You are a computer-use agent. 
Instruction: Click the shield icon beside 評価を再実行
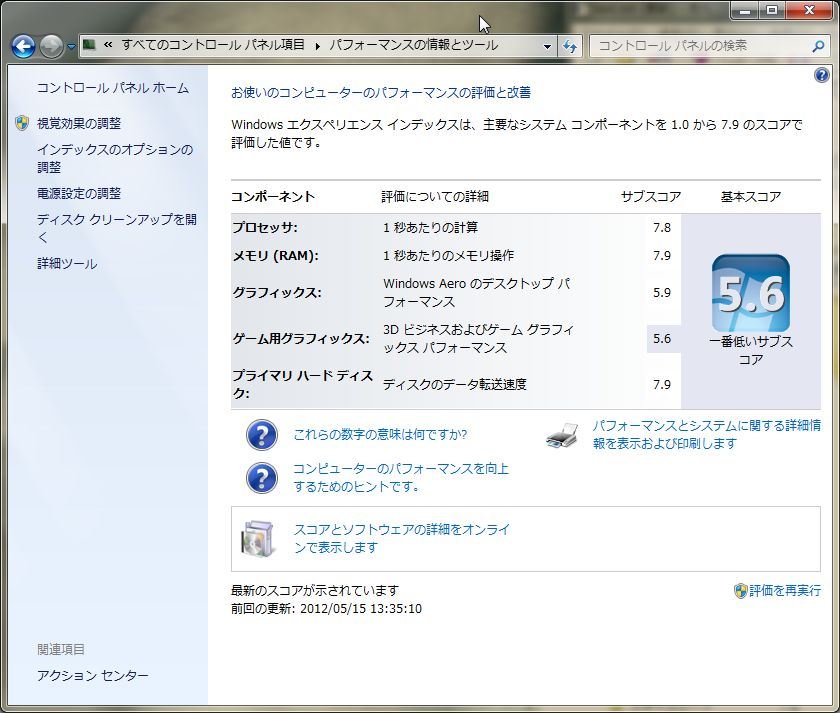740,591
